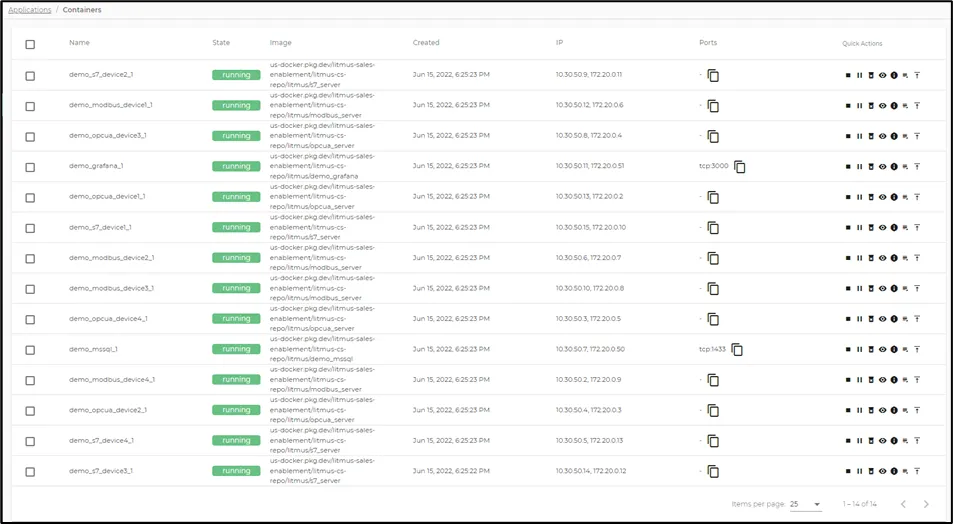Viewport: 953px width, 524px height.
Task: Click copy icon in demo_s7_device3_1 Ports cell
Action: point(713,471)
